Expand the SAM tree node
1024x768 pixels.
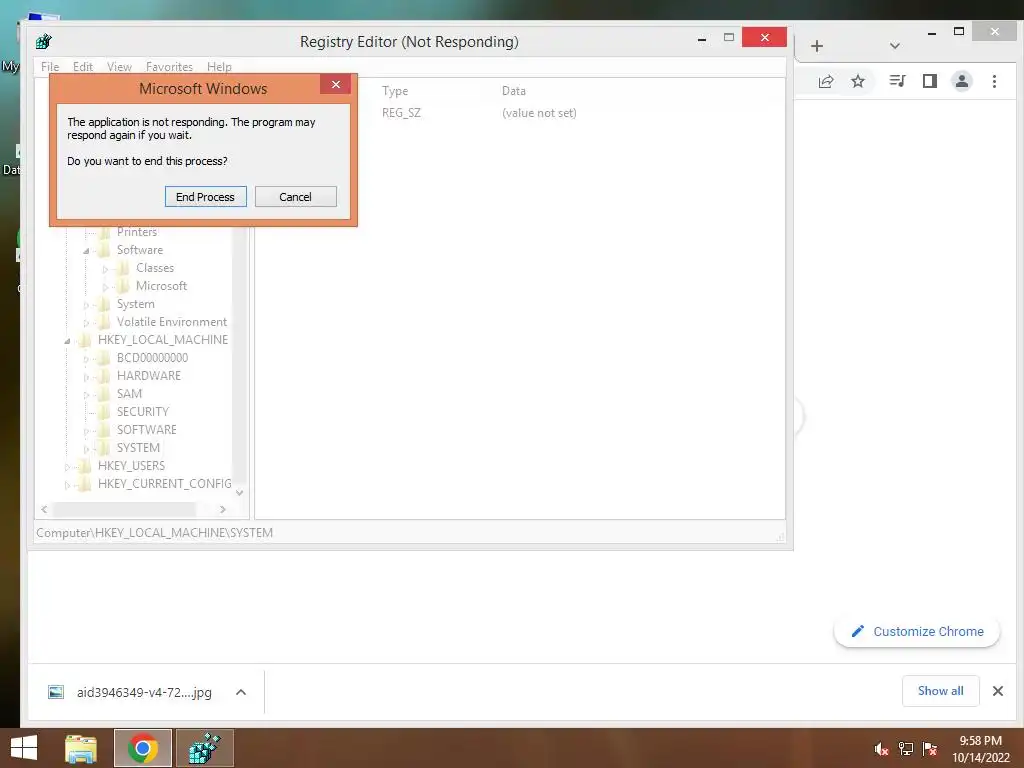(86, 394)
